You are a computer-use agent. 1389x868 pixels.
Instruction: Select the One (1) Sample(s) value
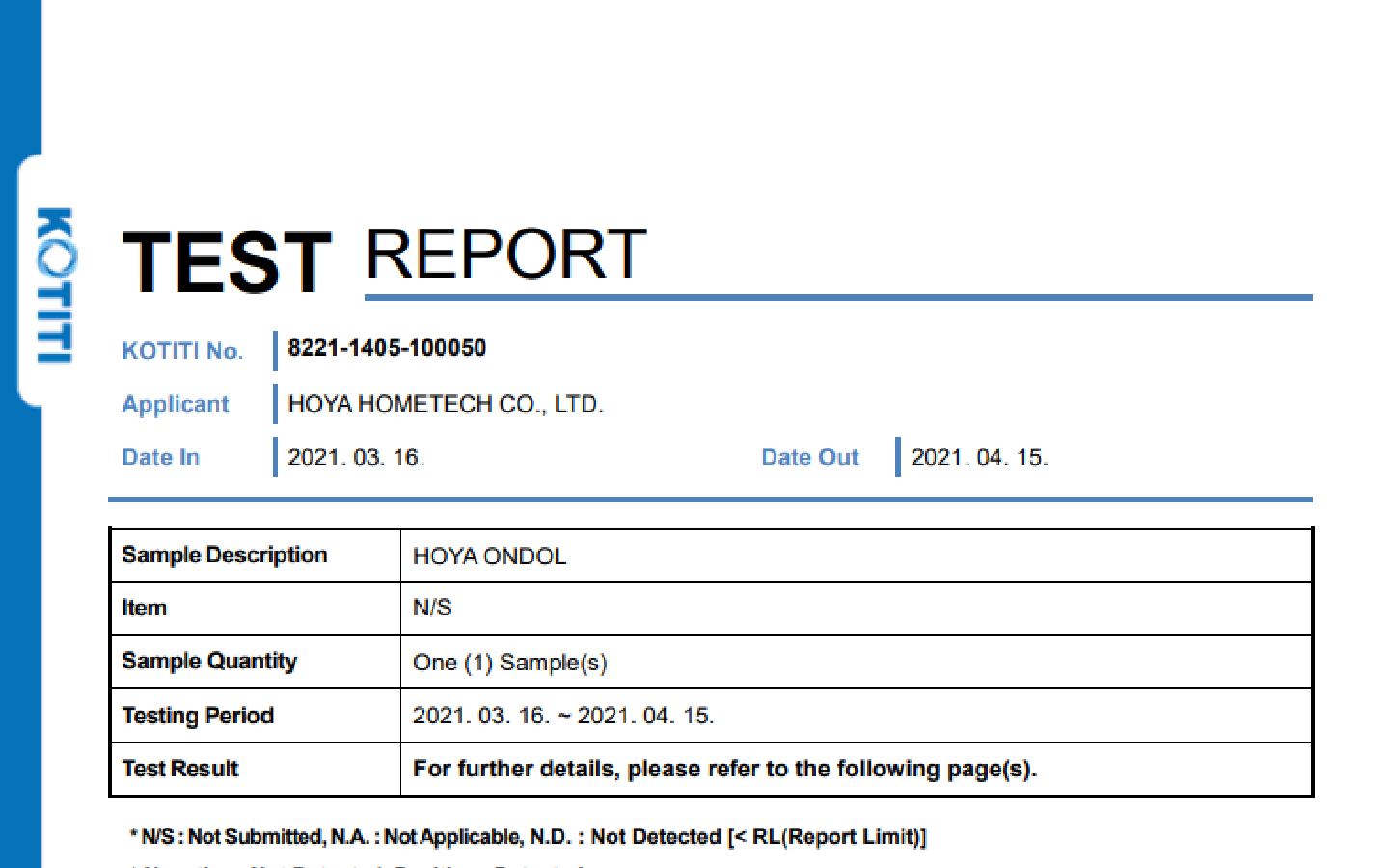(509, 663)
